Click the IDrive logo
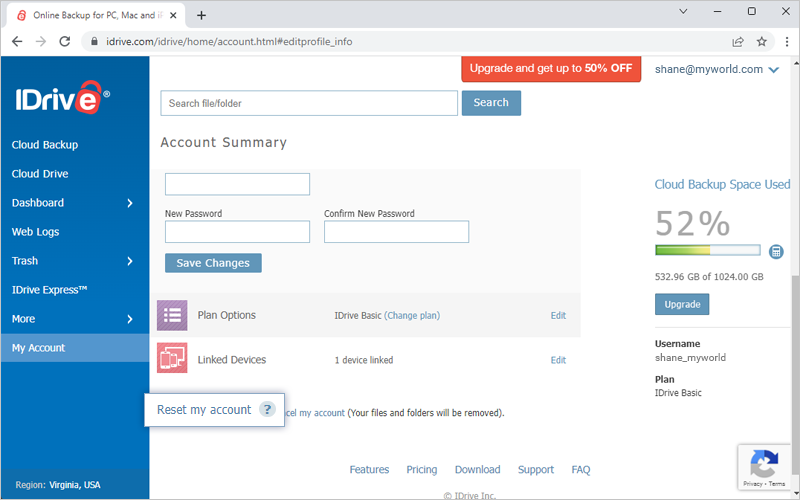 pos(62,97)
